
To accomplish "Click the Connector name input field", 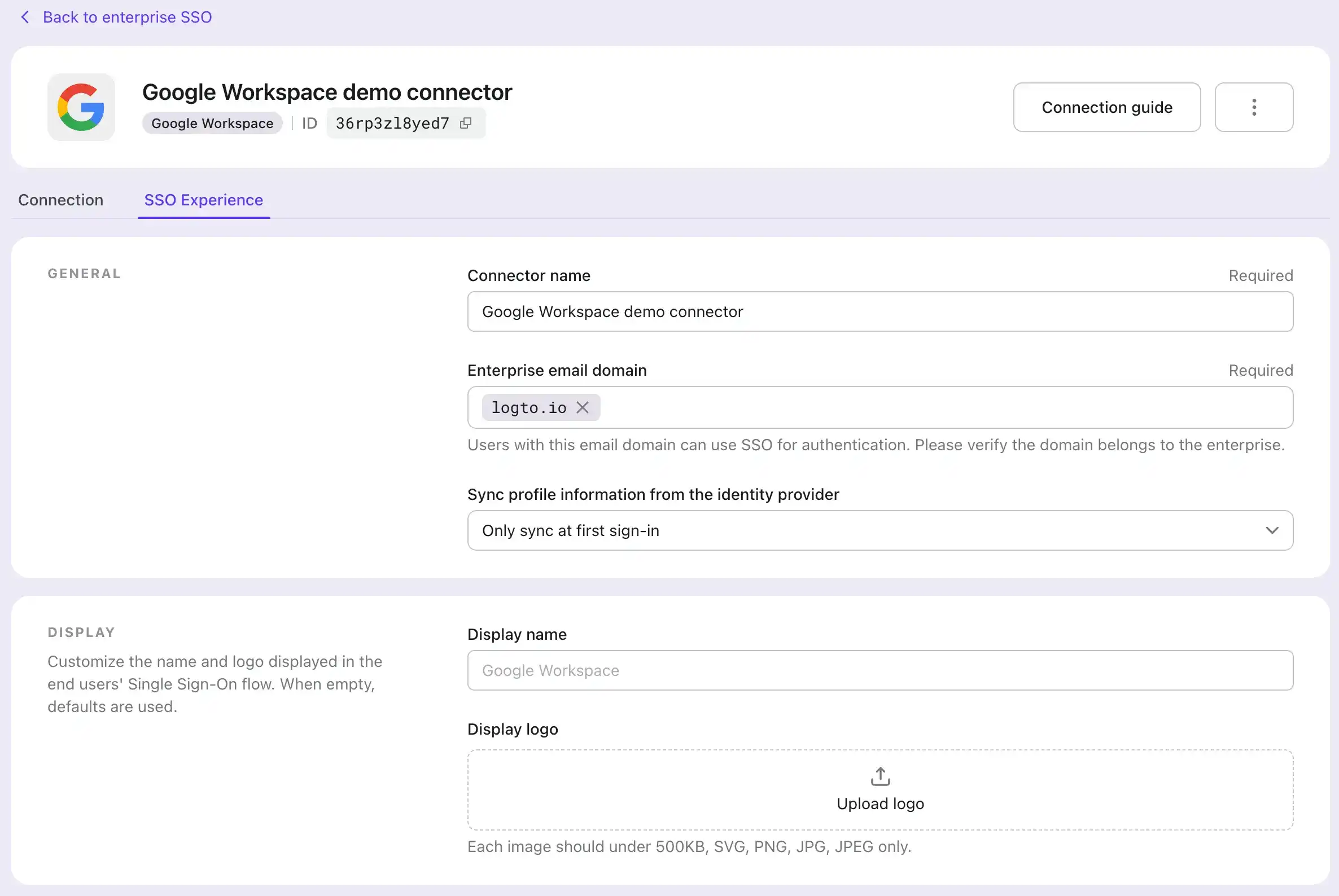I will point(879,311).
